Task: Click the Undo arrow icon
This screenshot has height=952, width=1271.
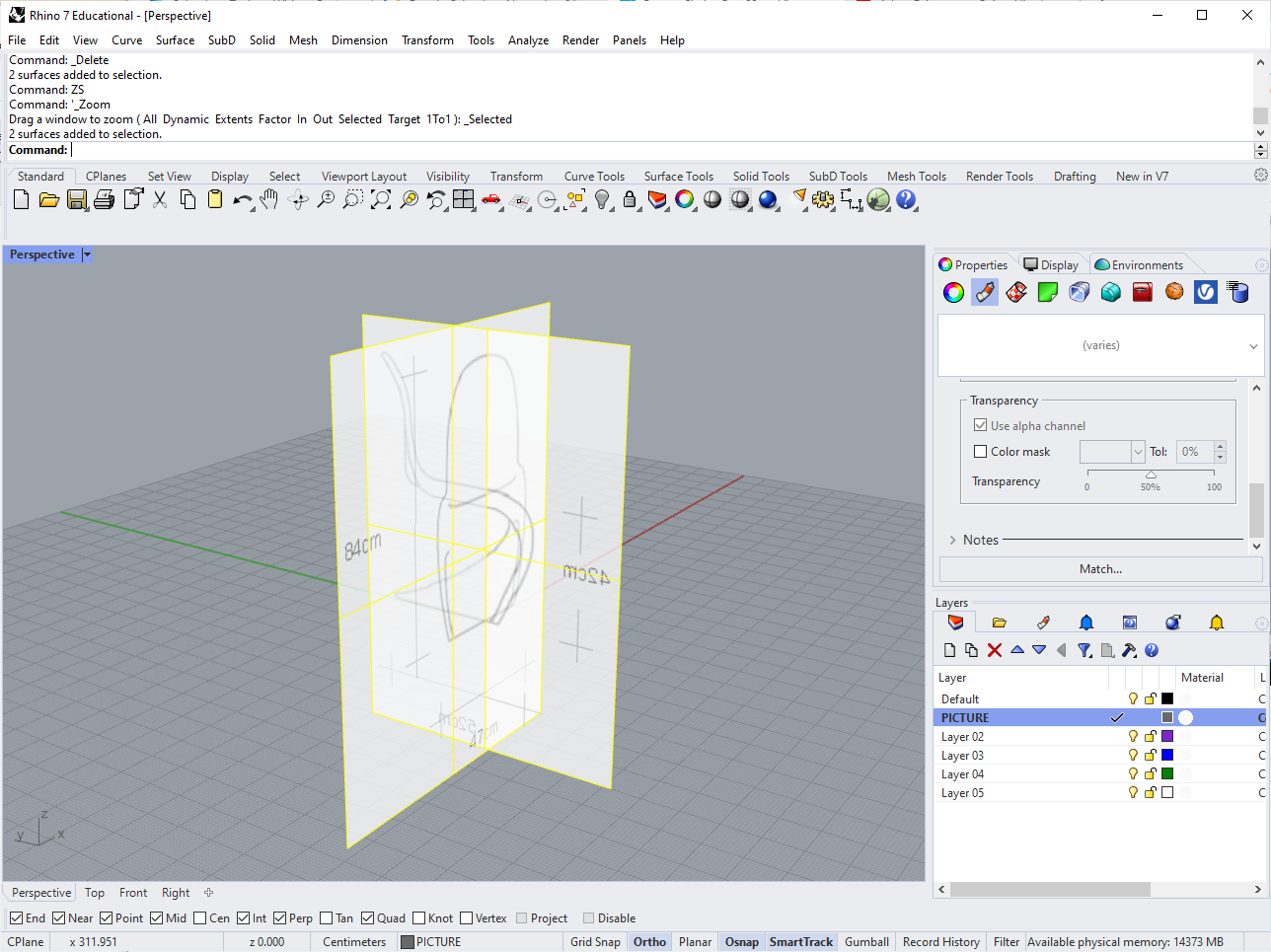Action: pos(243,200)
